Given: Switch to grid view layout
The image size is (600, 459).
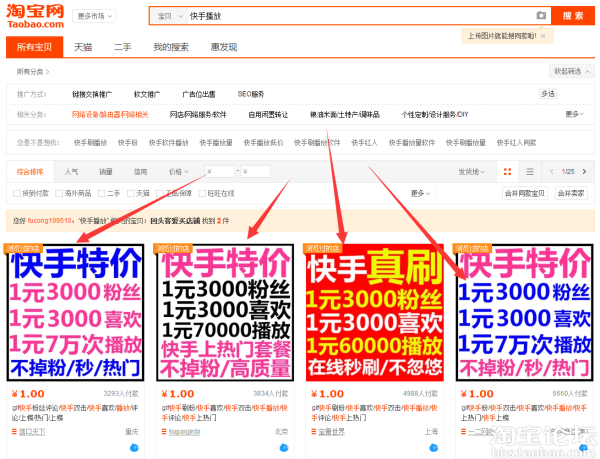Looking at the screenshot, I should pos(507,171).
